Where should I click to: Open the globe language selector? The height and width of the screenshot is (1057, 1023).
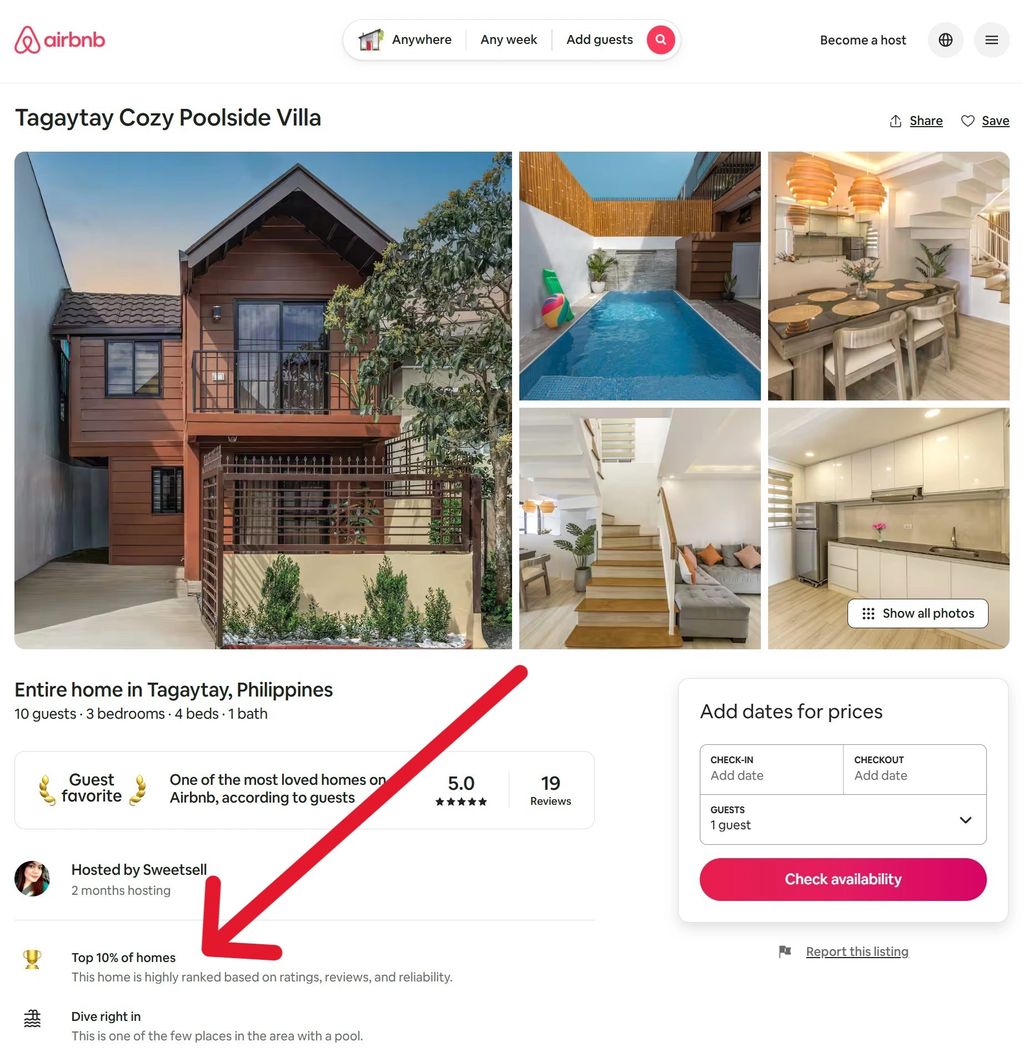click(x=946, y=40)
